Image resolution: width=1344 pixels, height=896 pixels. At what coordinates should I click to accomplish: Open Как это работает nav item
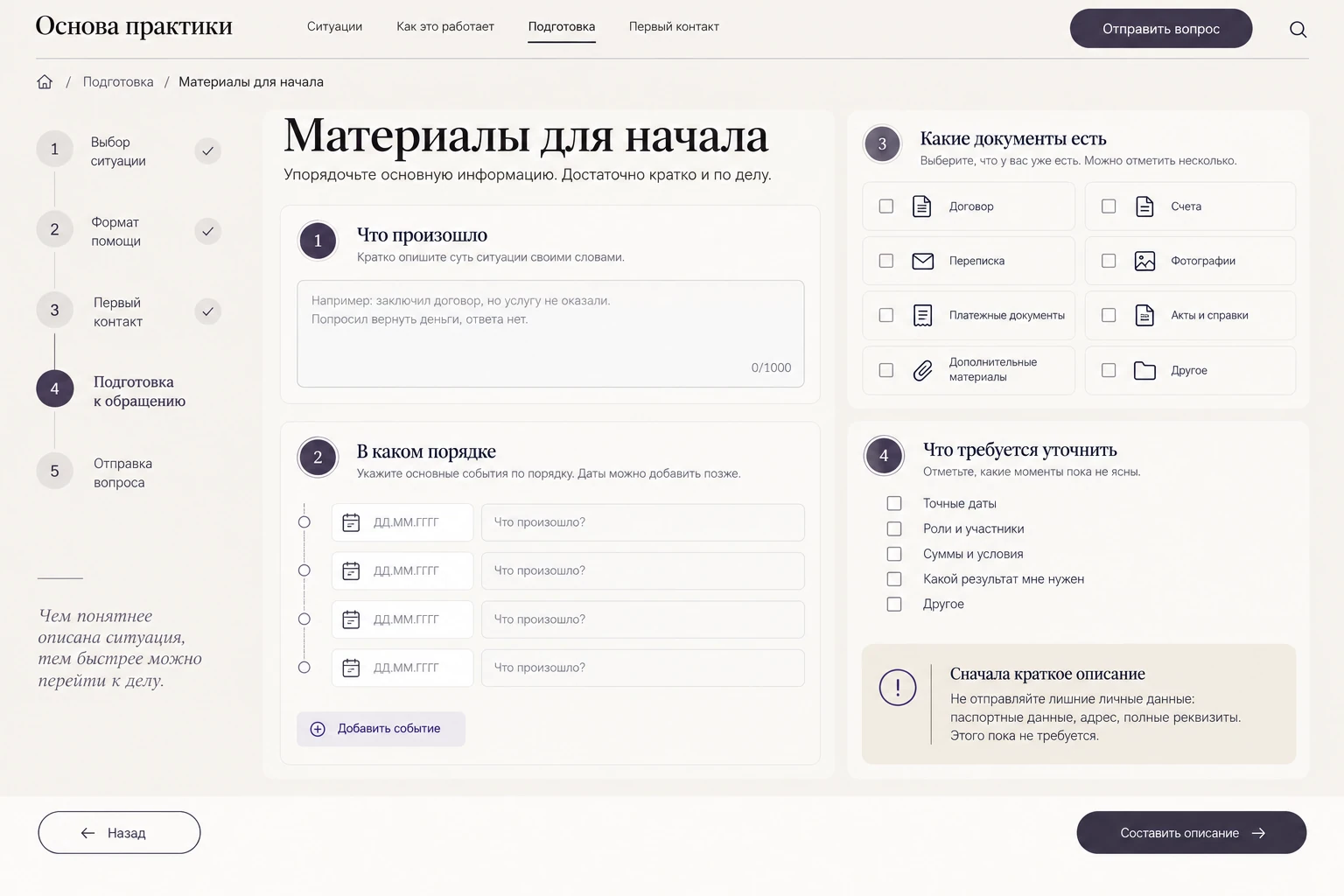tap(445, 26)
